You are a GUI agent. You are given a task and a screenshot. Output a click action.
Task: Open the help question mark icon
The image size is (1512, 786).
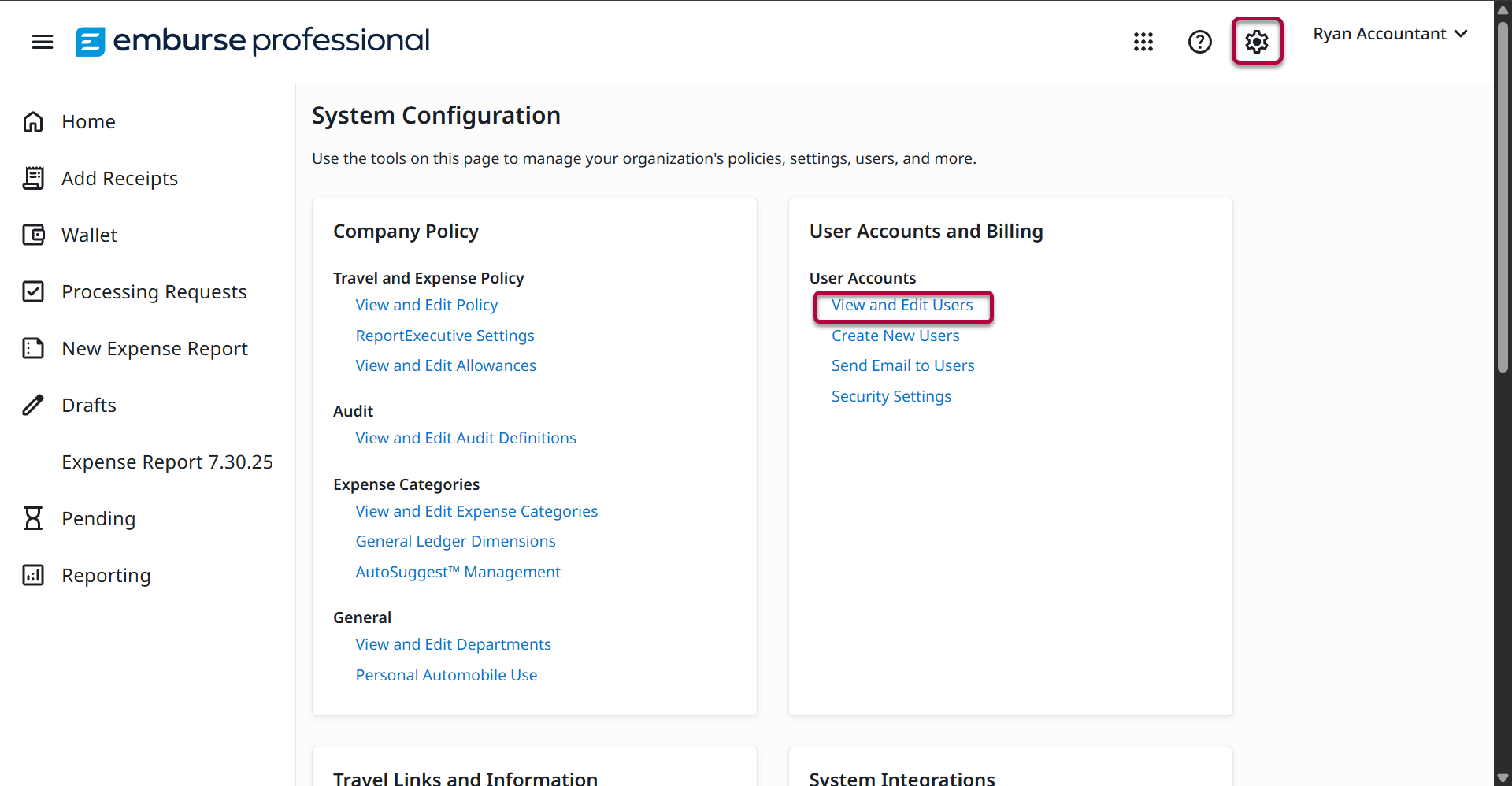point(1199,42)
